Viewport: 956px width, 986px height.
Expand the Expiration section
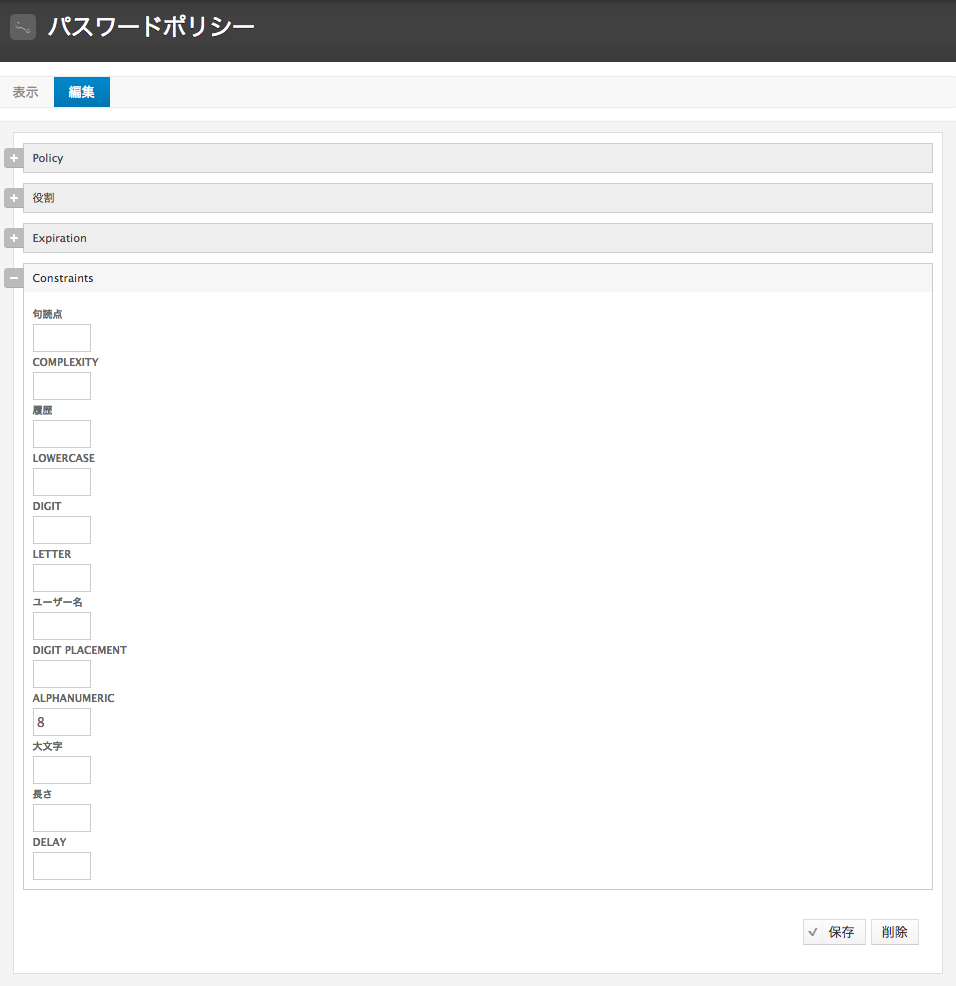13,237
